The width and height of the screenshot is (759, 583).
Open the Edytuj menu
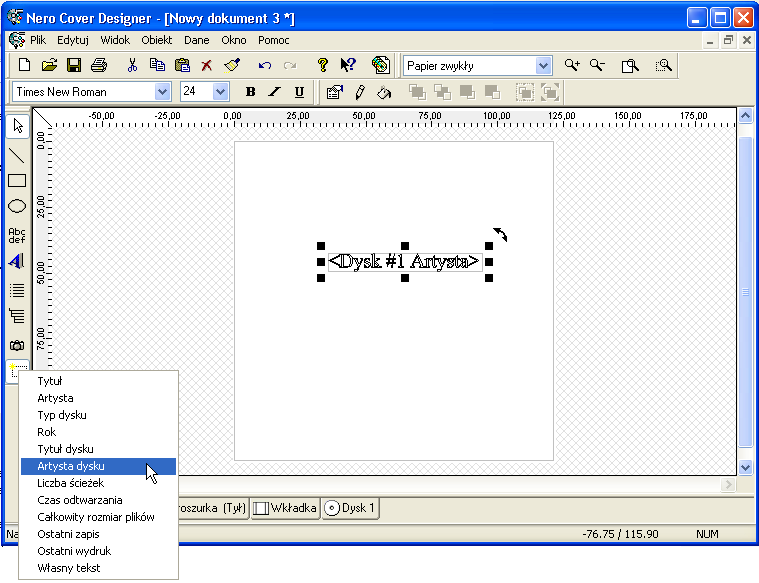(73, 40)
